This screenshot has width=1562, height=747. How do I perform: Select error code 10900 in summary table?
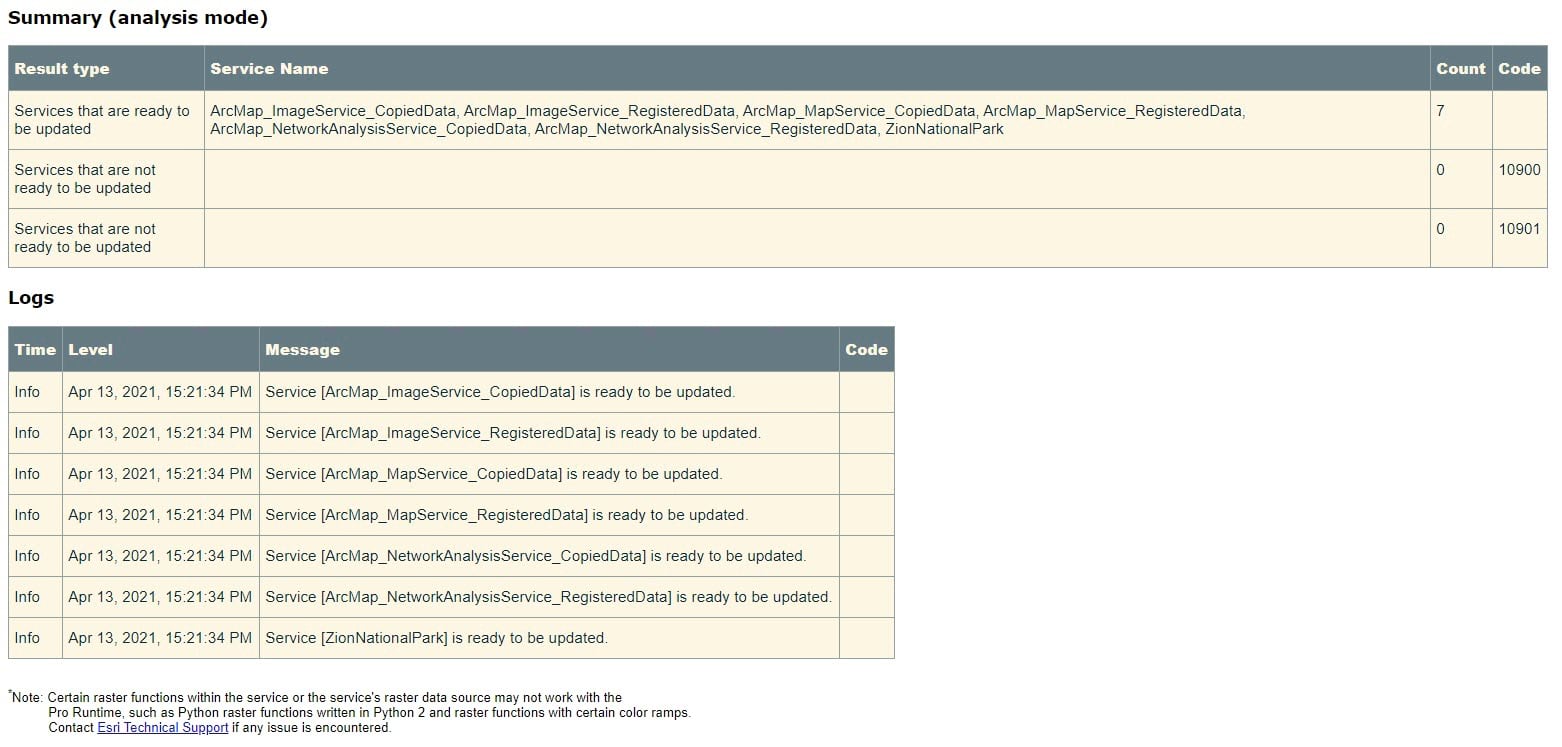pyautogui.click(x=1519, y=170)
